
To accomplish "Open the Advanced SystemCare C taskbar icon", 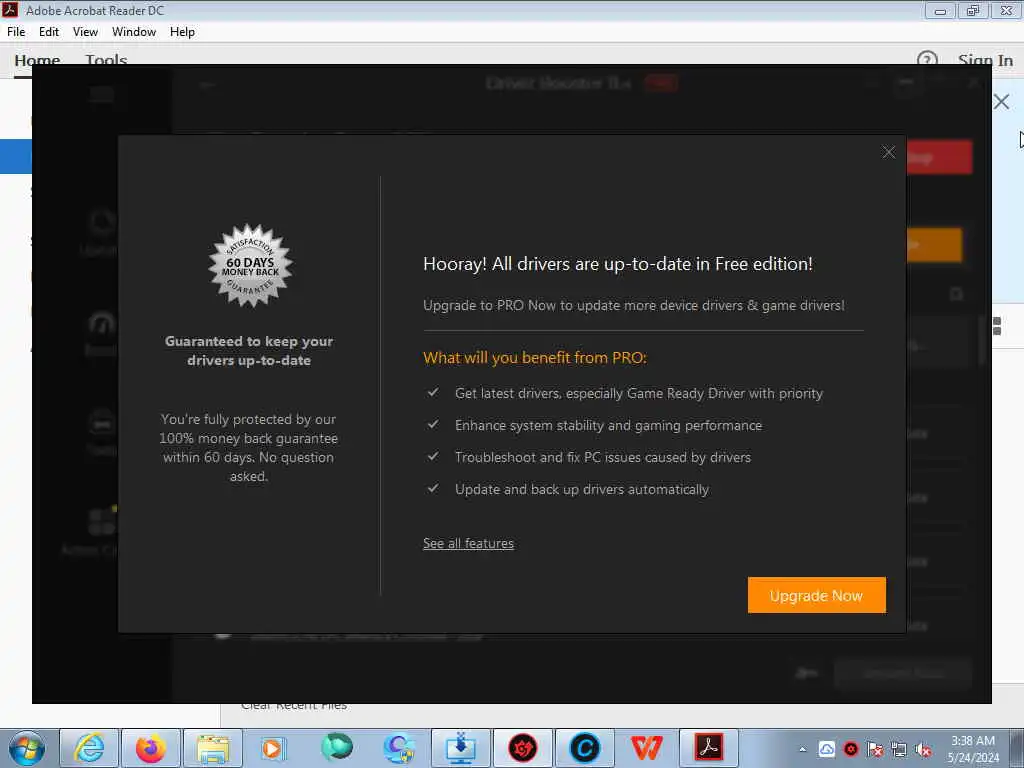I will point(584,748).
